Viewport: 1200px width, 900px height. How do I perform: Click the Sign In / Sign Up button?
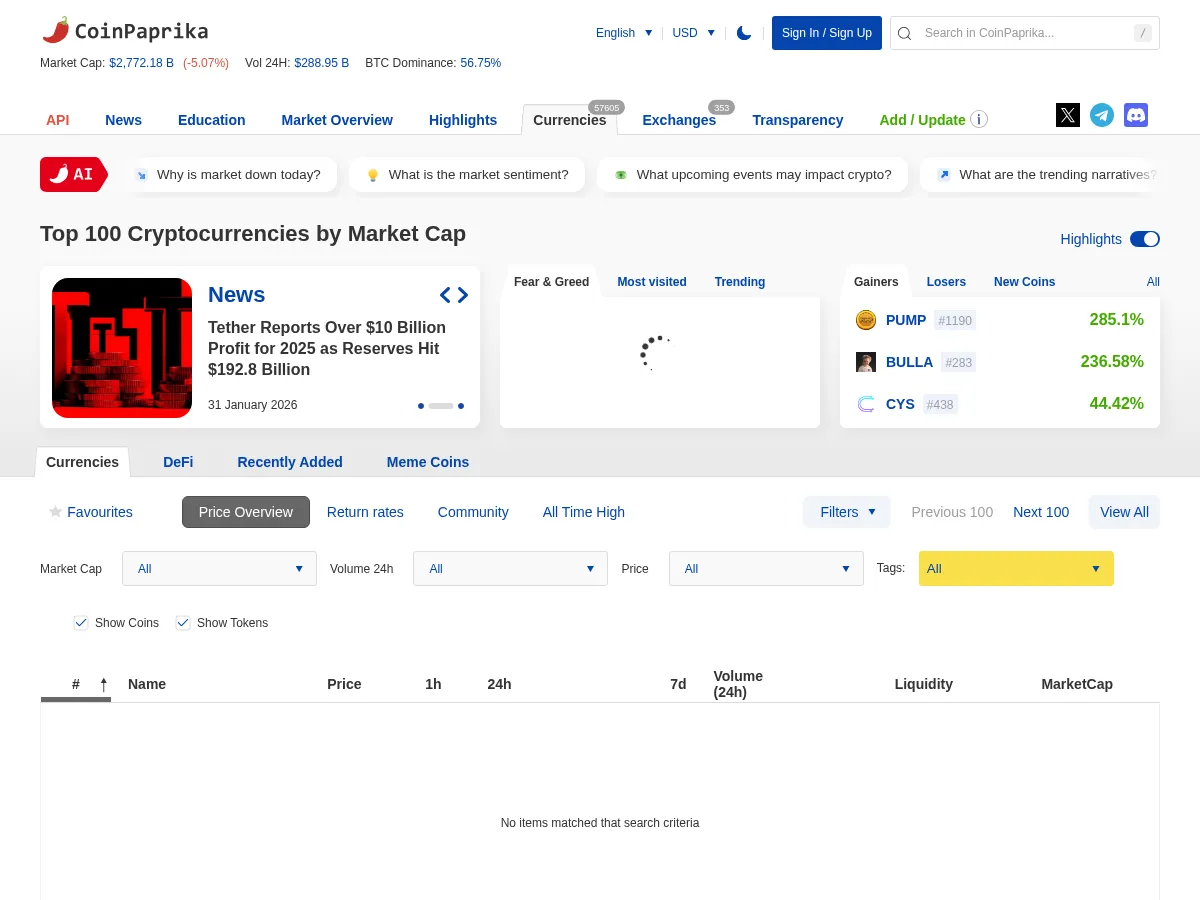point(827,33)
